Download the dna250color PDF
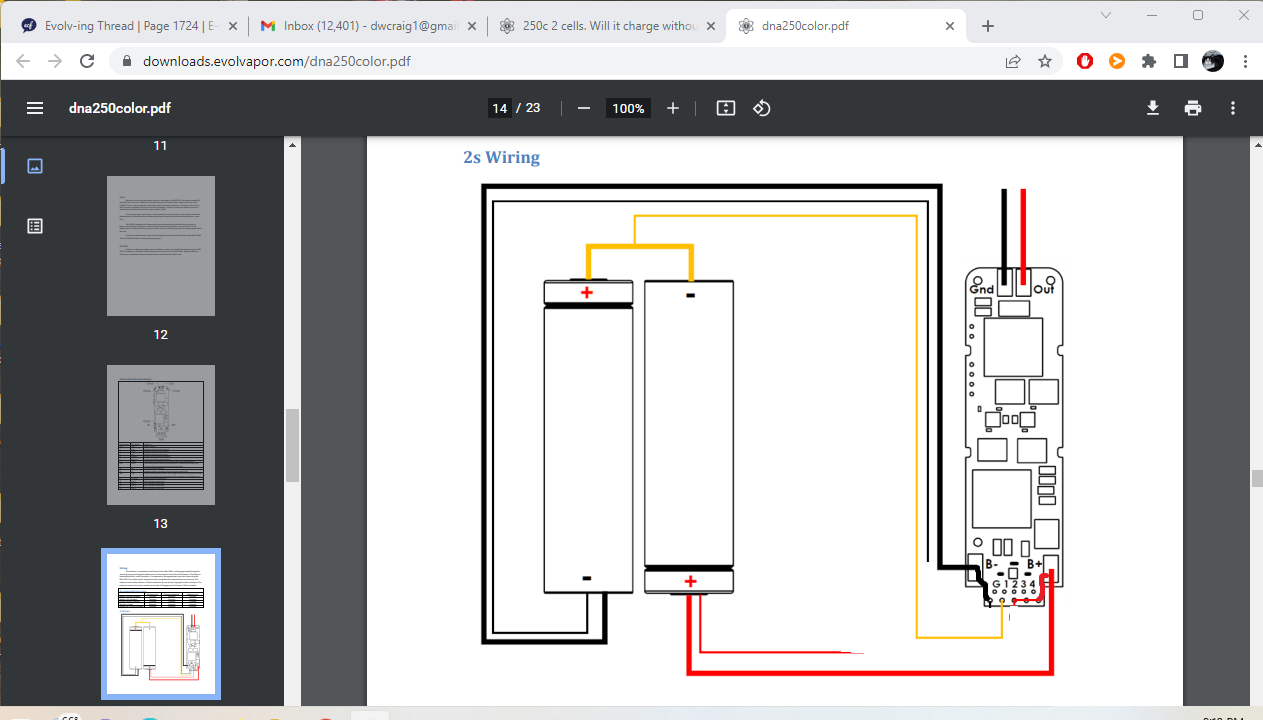 coord(1153,108)
